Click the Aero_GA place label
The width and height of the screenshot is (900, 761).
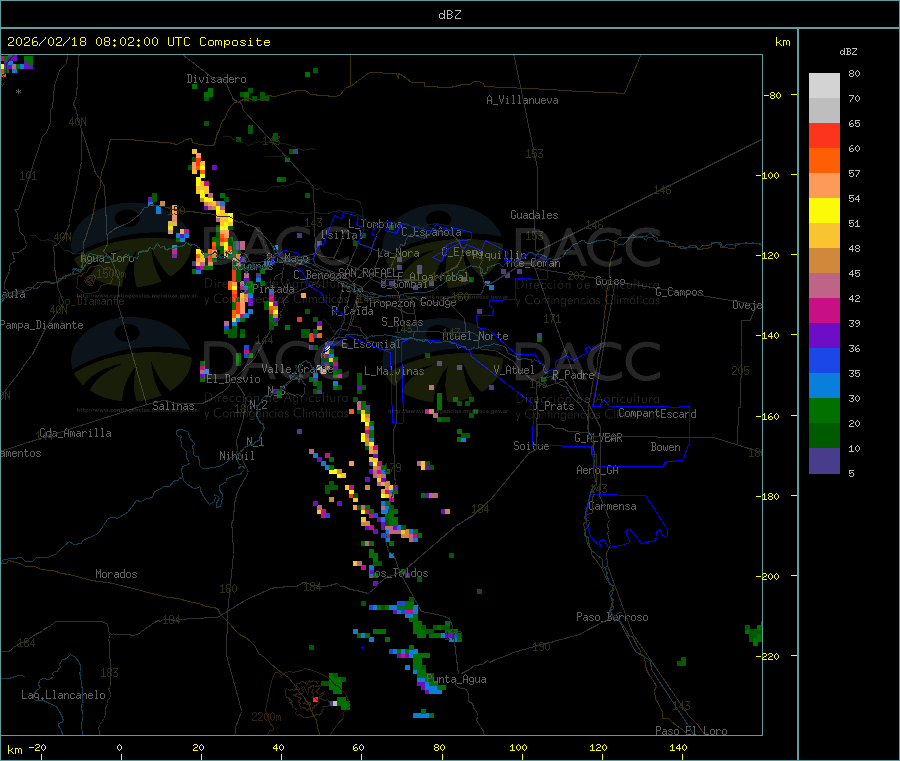[598, 470]
